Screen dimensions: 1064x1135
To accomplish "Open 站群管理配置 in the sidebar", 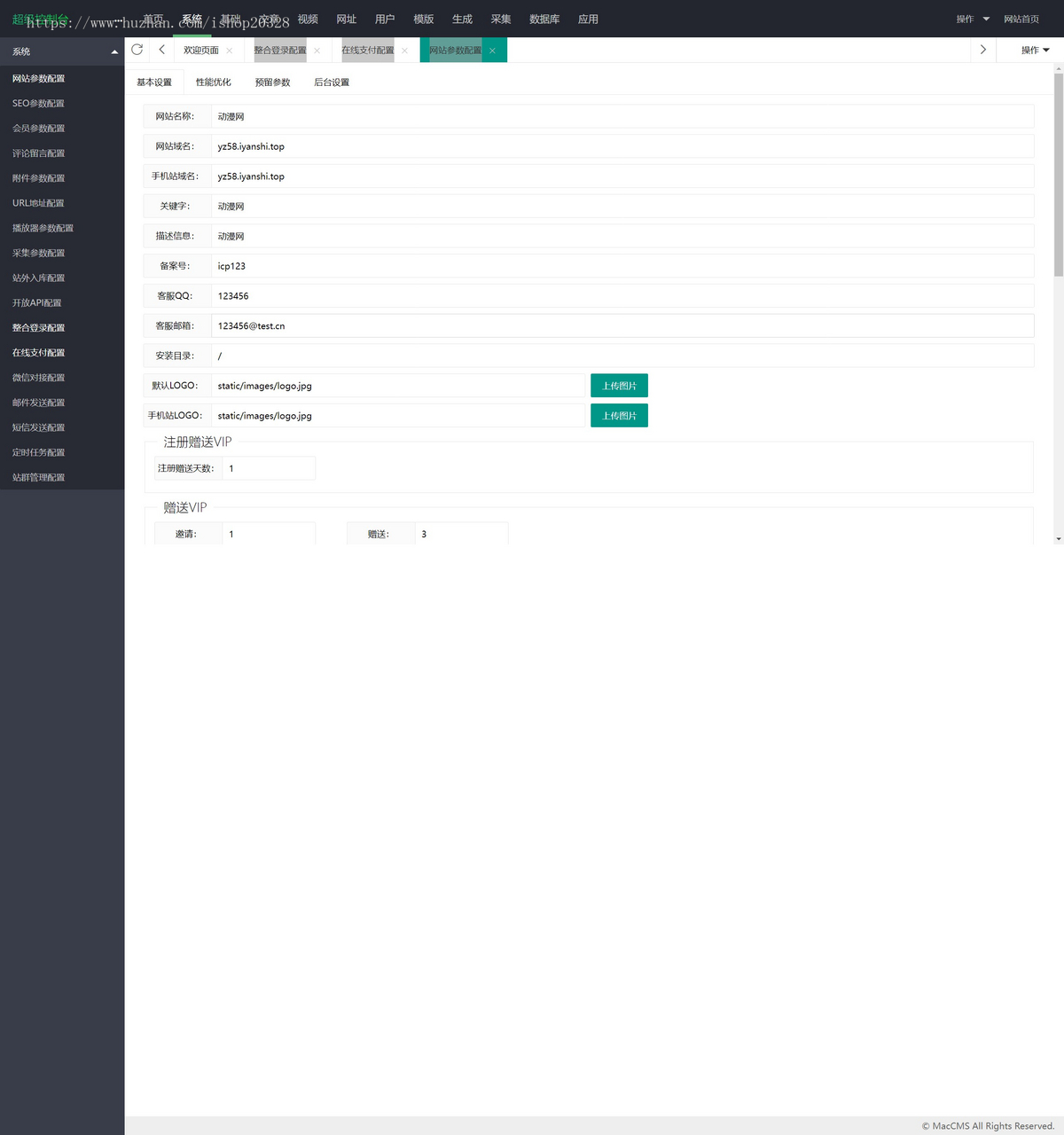I will pyautogui.click(x=62, y=477).
